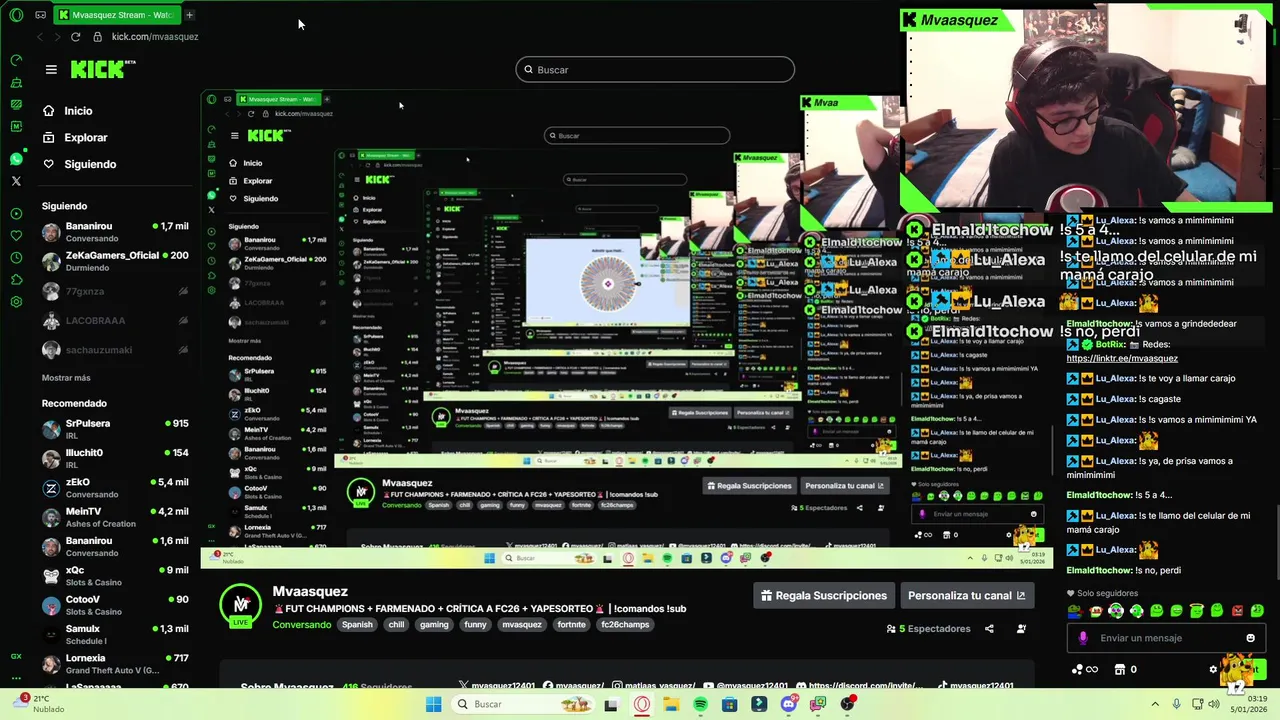Open emoji picker in chat input
The width and height of the screenshot is (1280, 720).
pyautogui.click(x=1250, y=638)
